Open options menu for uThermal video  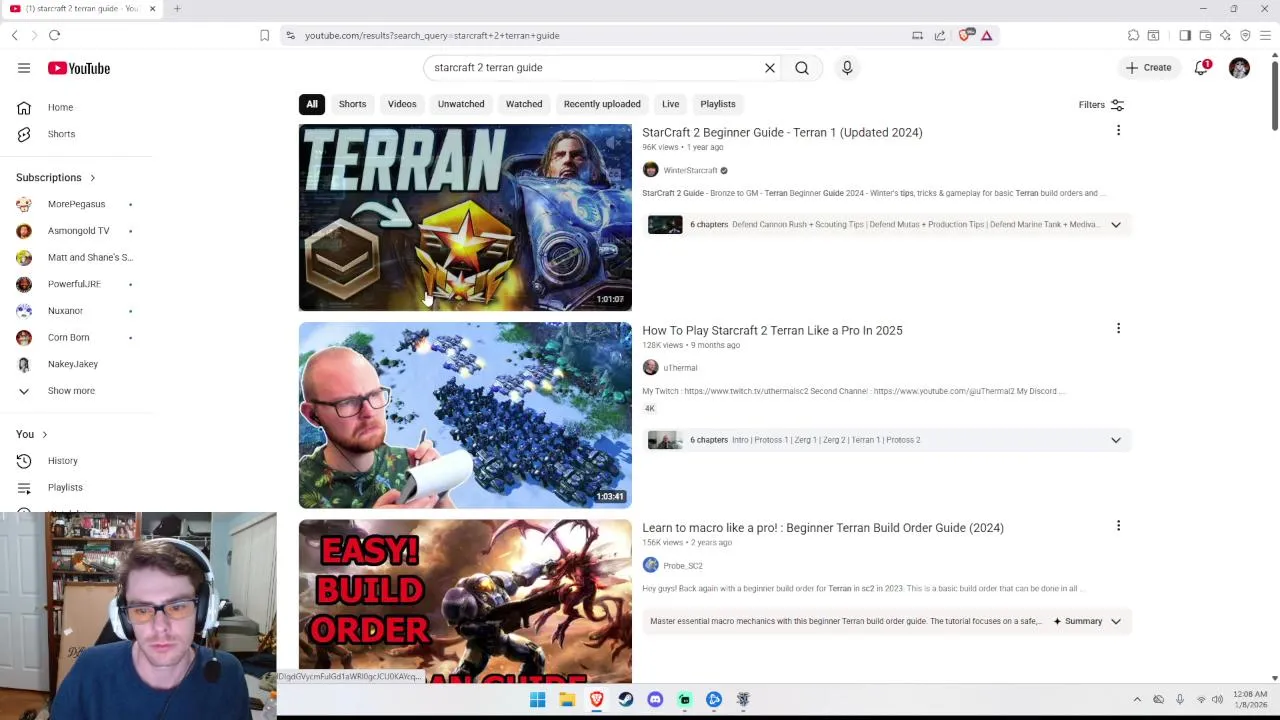1118,329
